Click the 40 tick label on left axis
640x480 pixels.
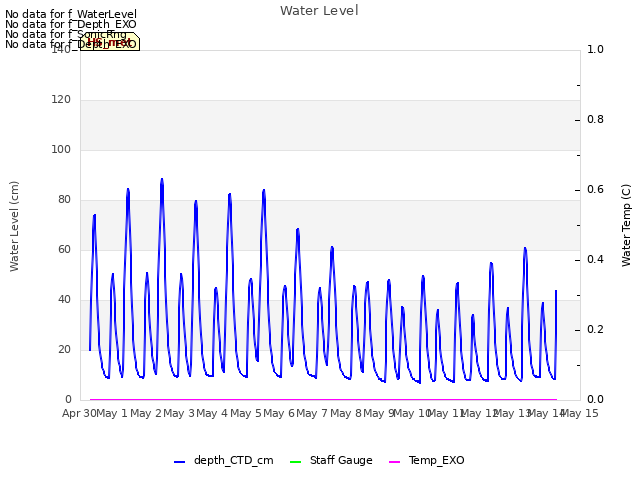pos(64,299)
